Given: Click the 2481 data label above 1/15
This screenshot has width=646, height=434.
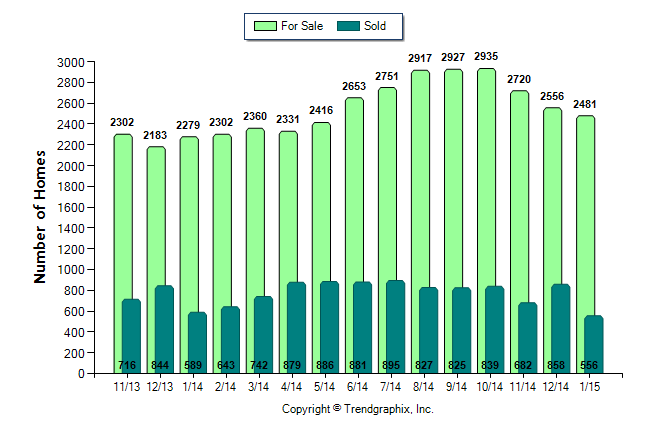Looking at the screenshot, I should pyautogui.click(x=585, y=105).
